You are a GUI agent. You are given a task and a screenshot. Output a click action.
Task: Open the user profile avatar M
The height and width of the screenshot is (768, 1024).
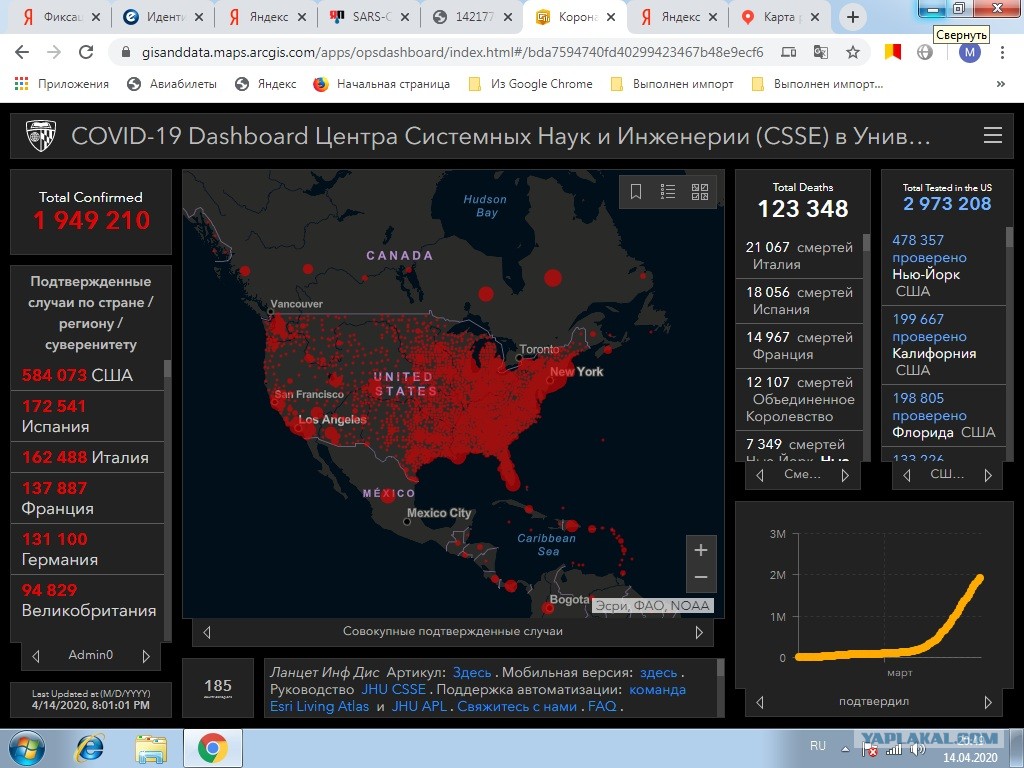970,52
